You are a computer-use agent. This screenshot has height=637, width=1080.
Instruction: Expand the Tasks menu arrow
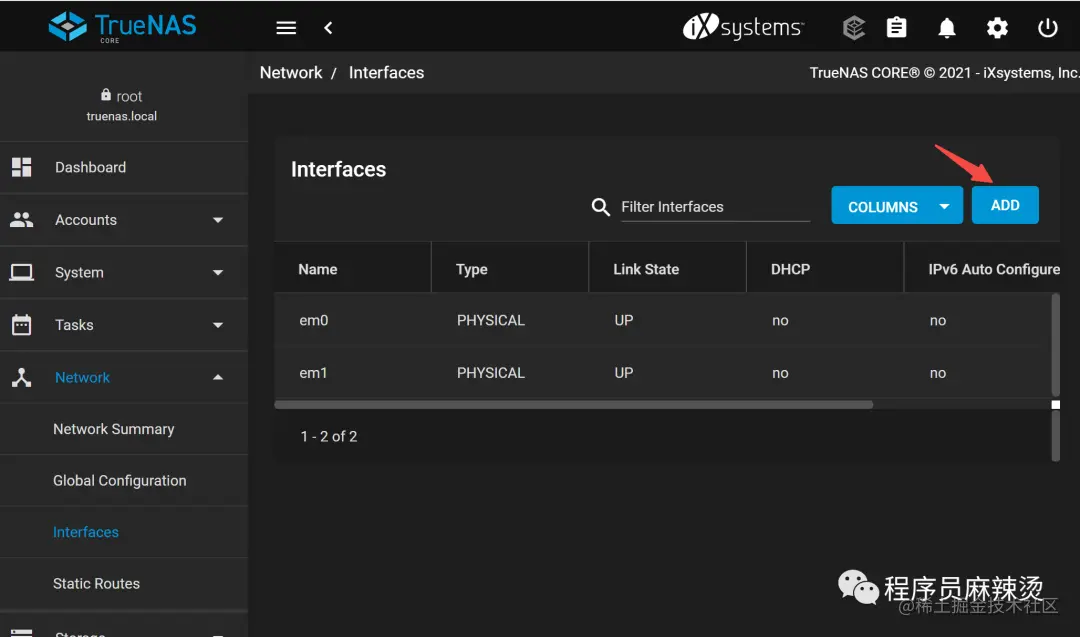coord(218,325)
